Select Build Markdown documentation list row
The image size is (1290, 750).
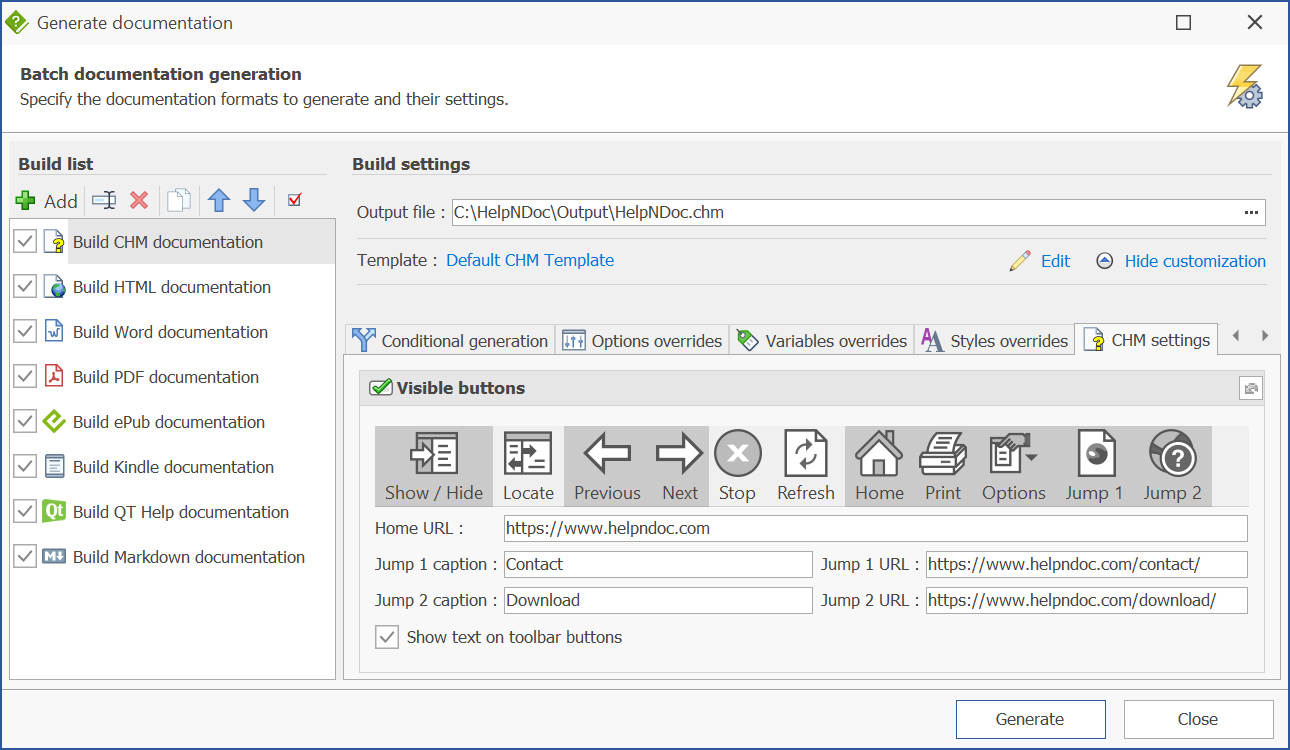[173, 557]
